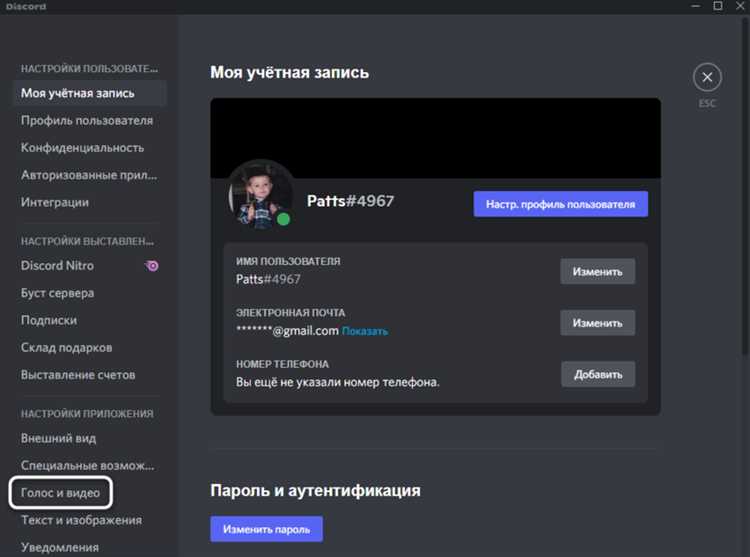Maximize the Discord window

[x=718, y=6]
